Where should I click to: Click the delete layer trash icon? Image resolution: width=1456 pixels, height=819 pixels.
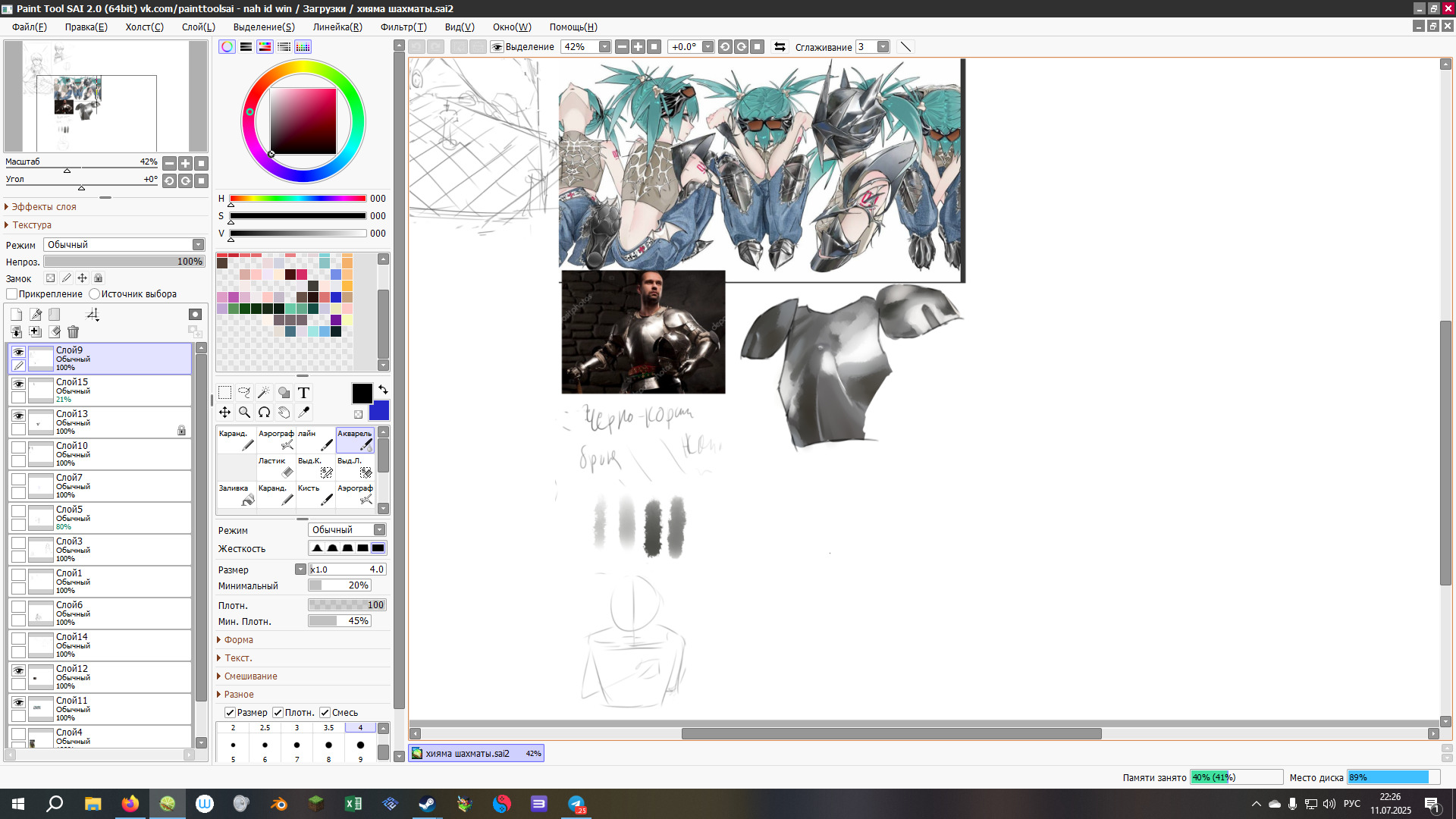(x=73, y=332)
